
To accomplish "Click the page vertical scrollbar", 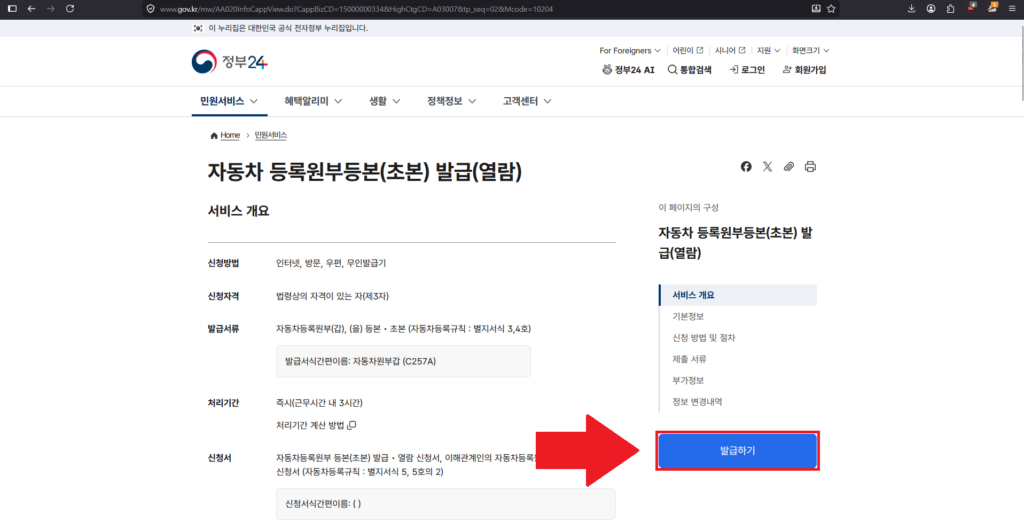I will 1020,65.
